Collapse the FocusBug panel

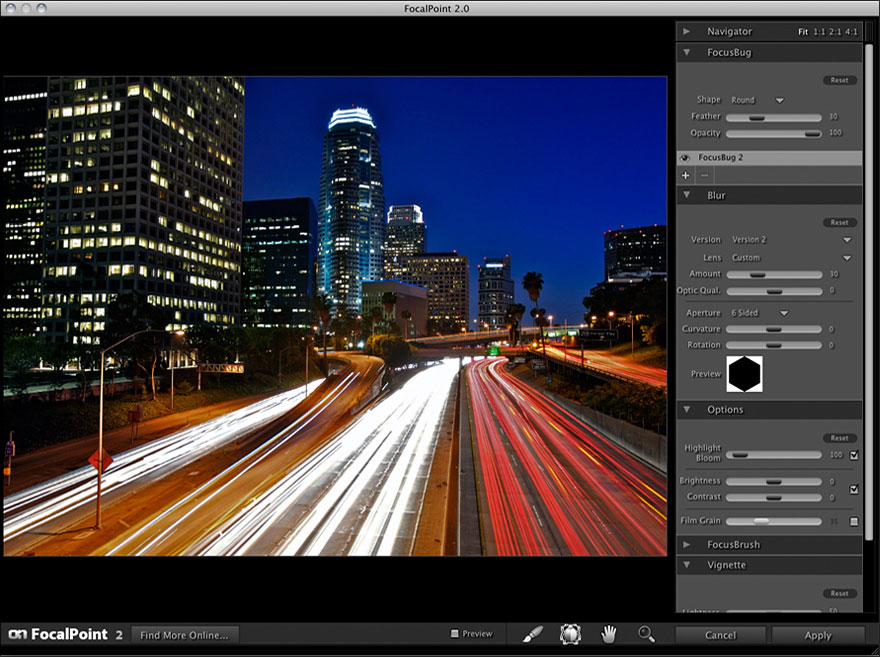pos(686,52)
